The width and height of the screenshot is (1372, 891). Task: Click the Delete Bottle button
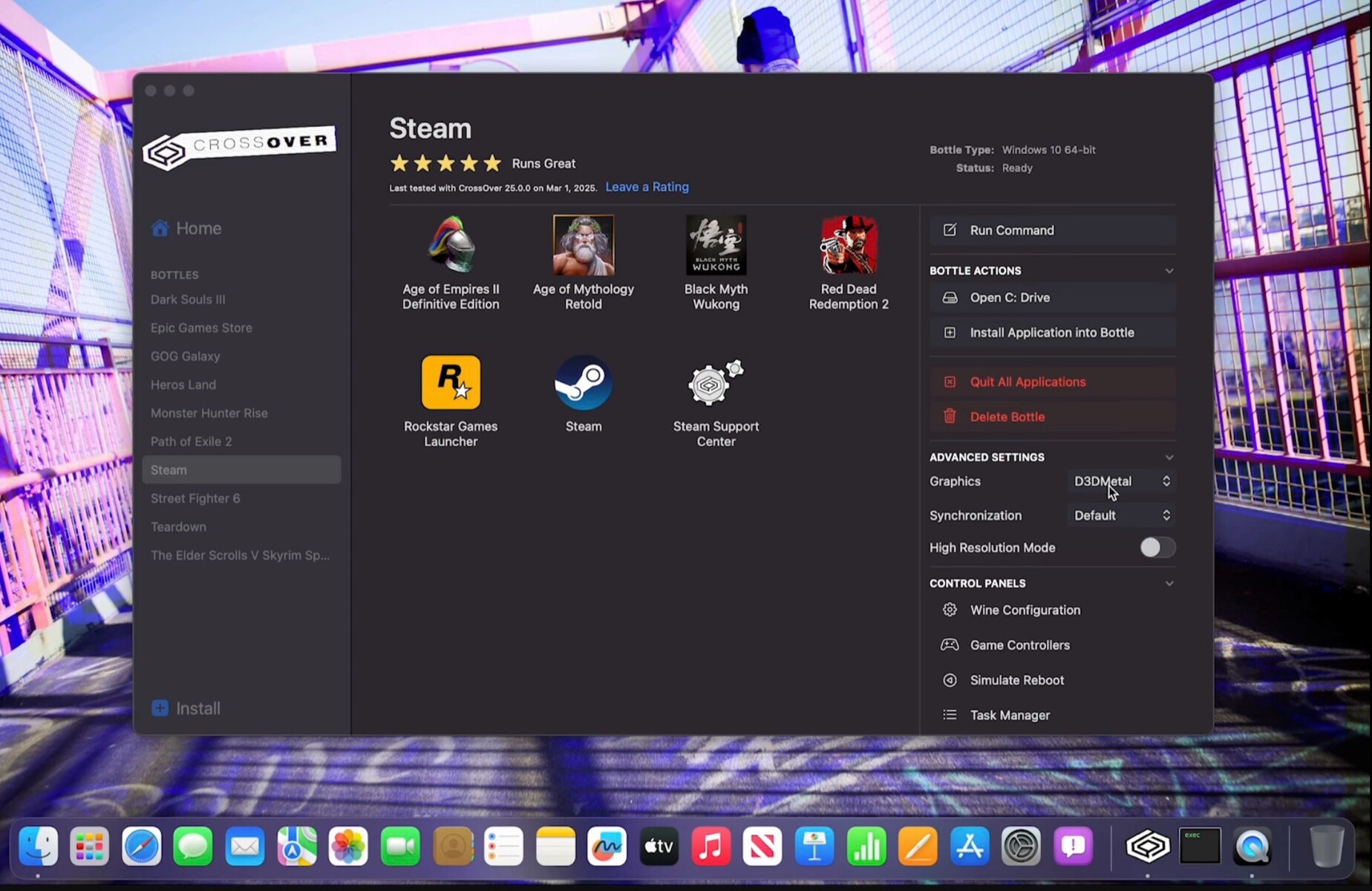pyautogui.click(x=1052, y=417)
